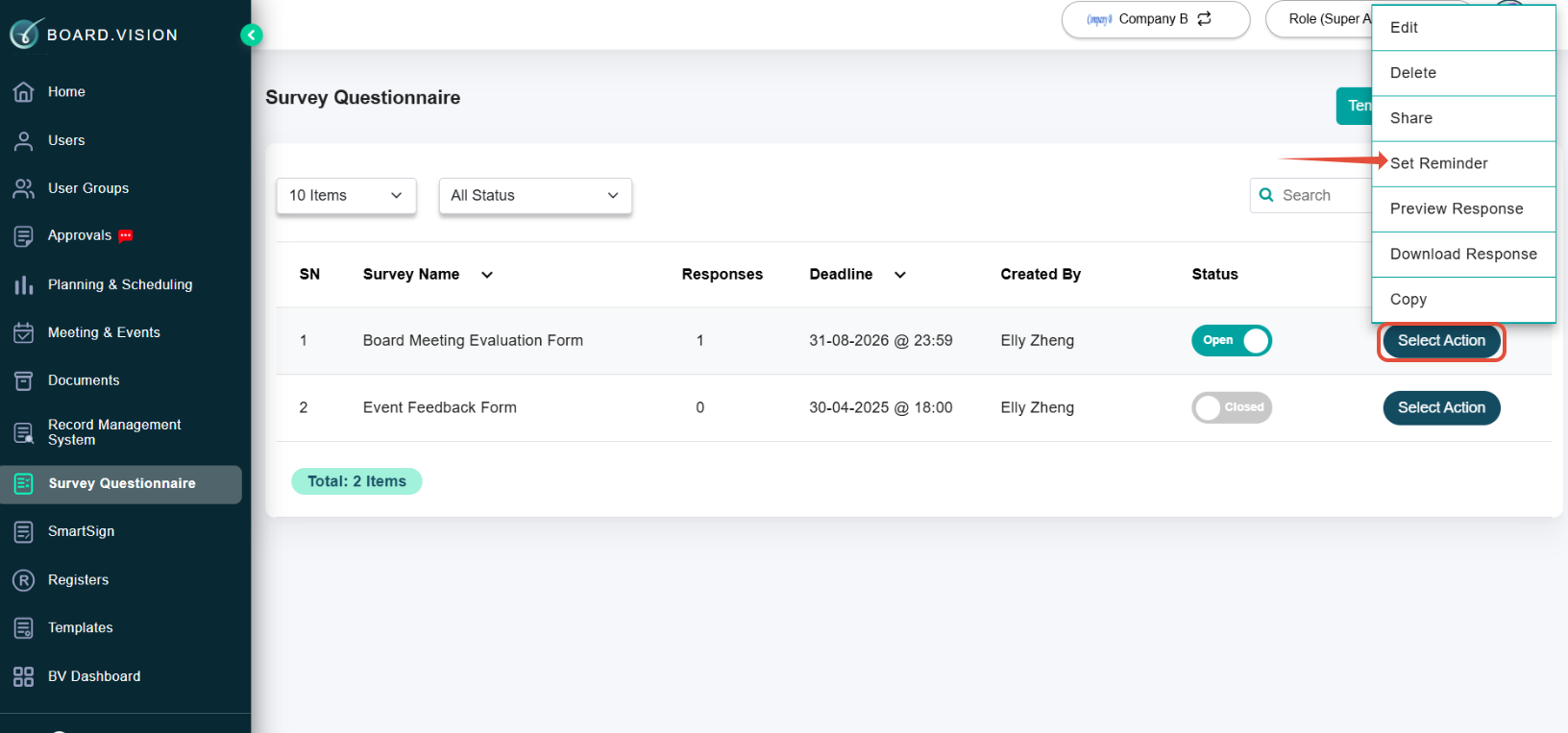The width and height of the screenshot is (1568, 733).
Task: Choose Copy from the action menu
Action: pyautogui.click(x=1463, y=300)
